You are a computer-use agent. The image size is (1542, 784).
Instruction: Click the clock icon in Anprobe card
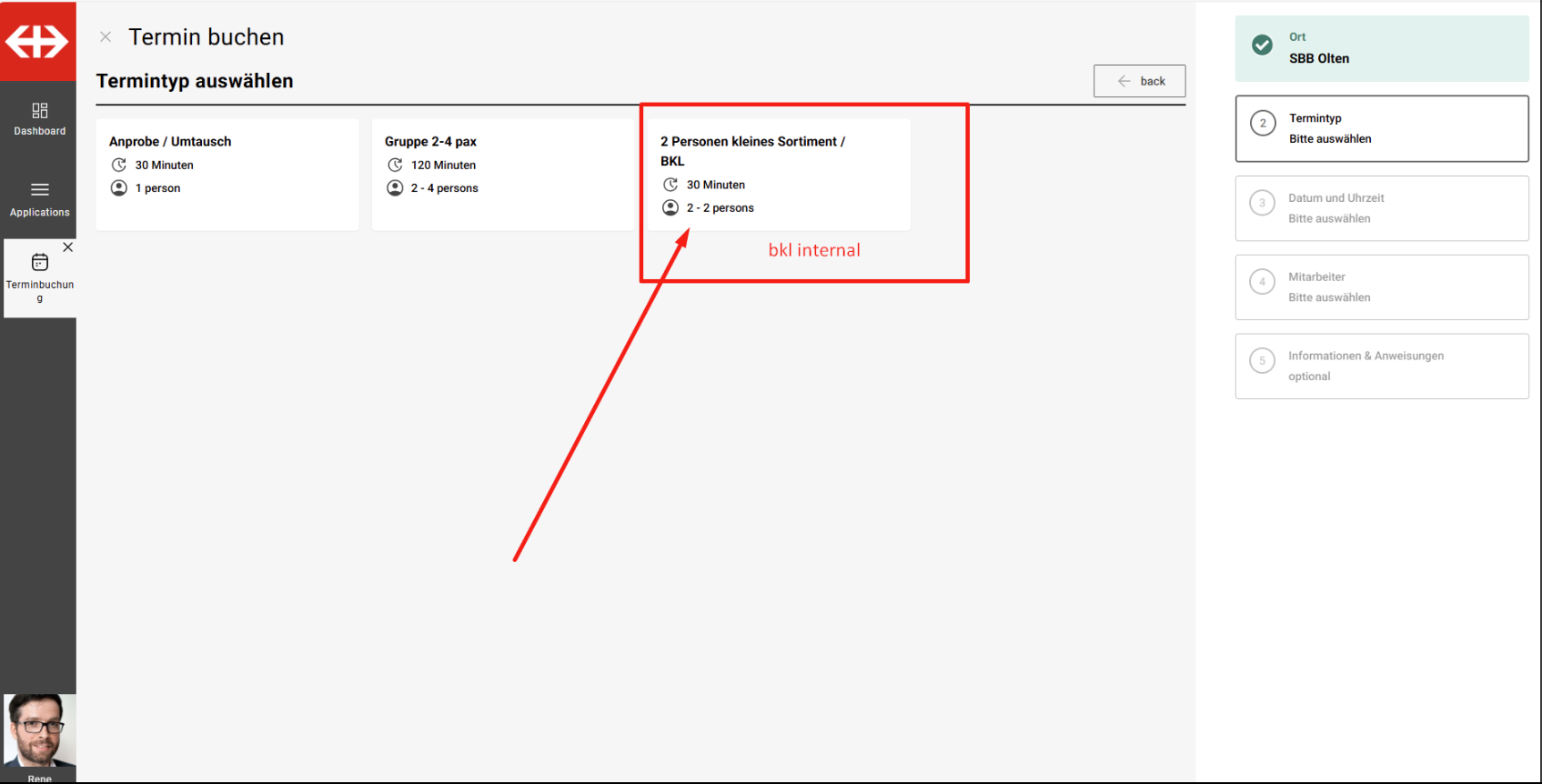[119, 165]
